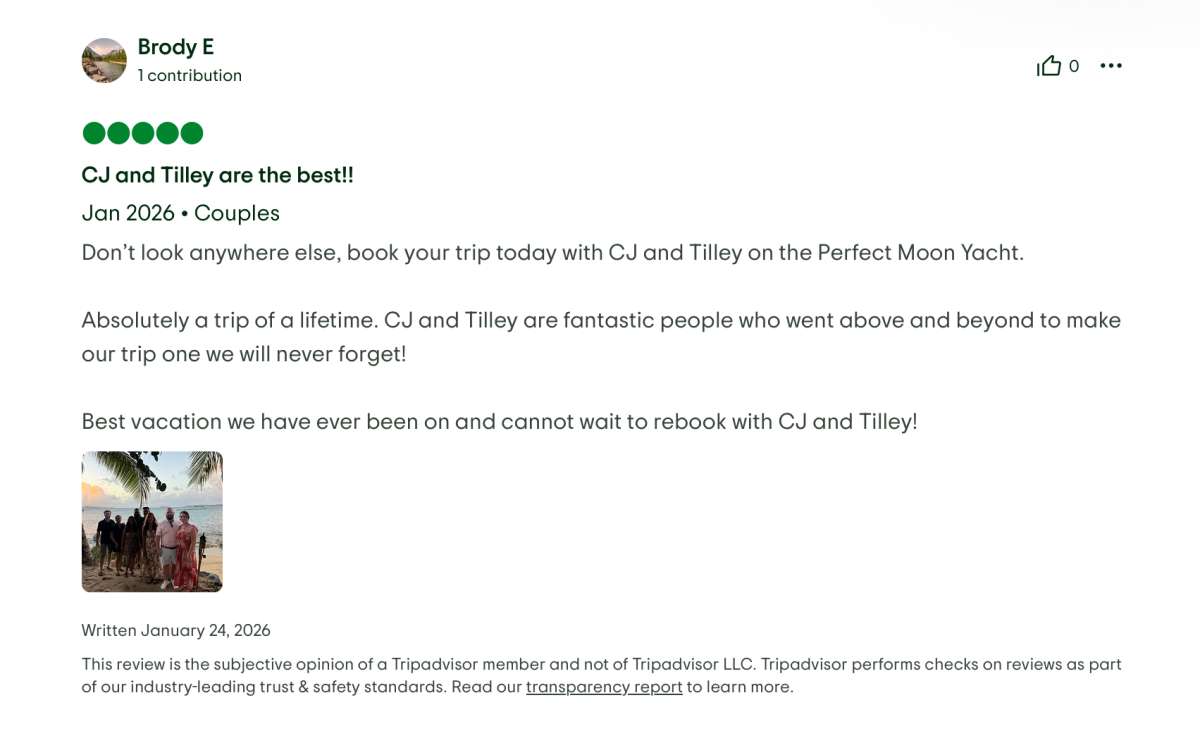Click the helpful vote count "0"

(x=1074, y=66)
